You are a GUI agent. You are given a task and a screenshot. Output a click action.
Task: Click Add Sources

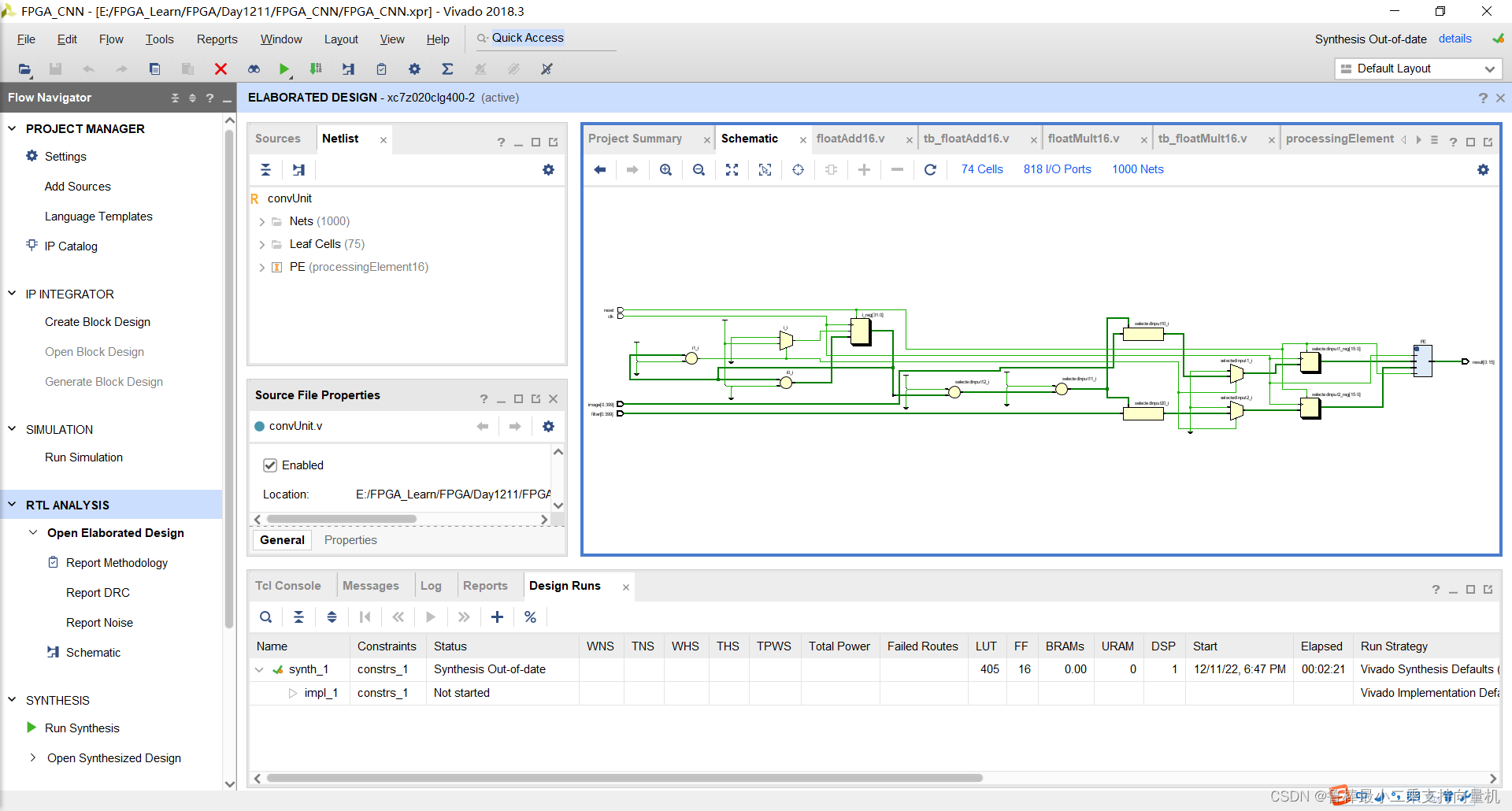[77, 187]
